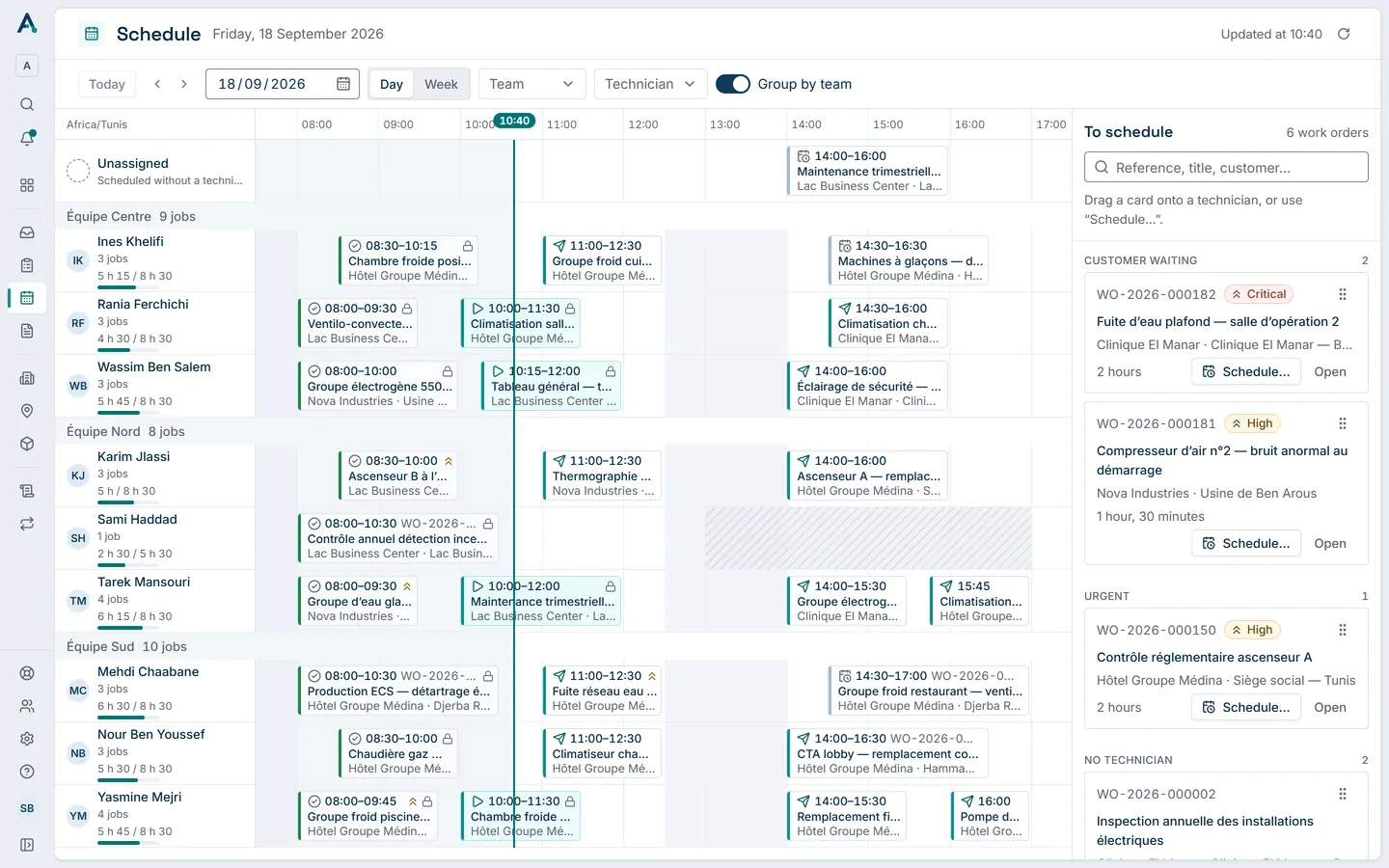Open WO-2026-000002 Inspection annuelle card

pos(1226,815)
